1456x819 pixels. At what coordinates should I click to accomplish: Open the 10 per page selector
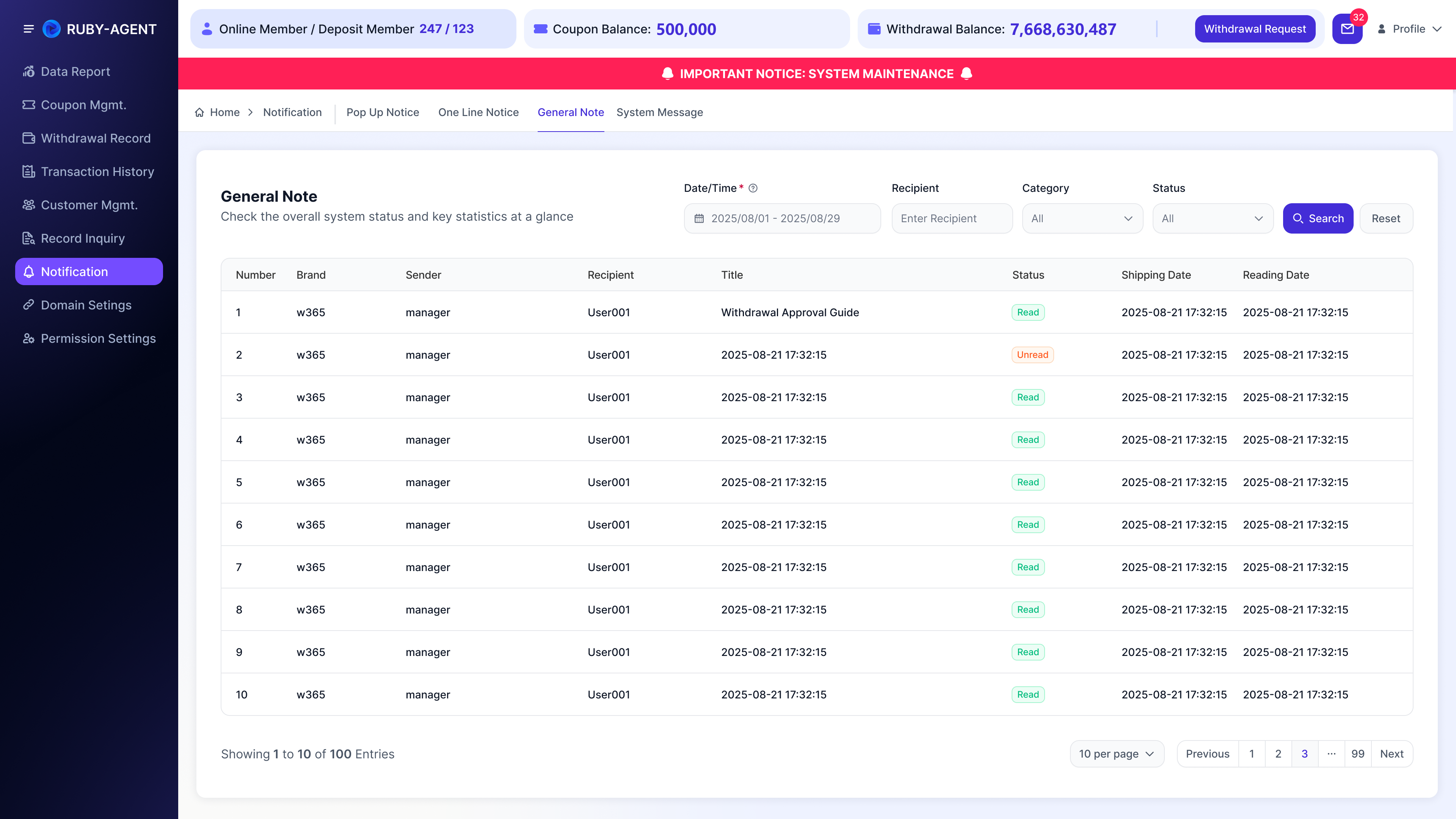(1117, 754)
